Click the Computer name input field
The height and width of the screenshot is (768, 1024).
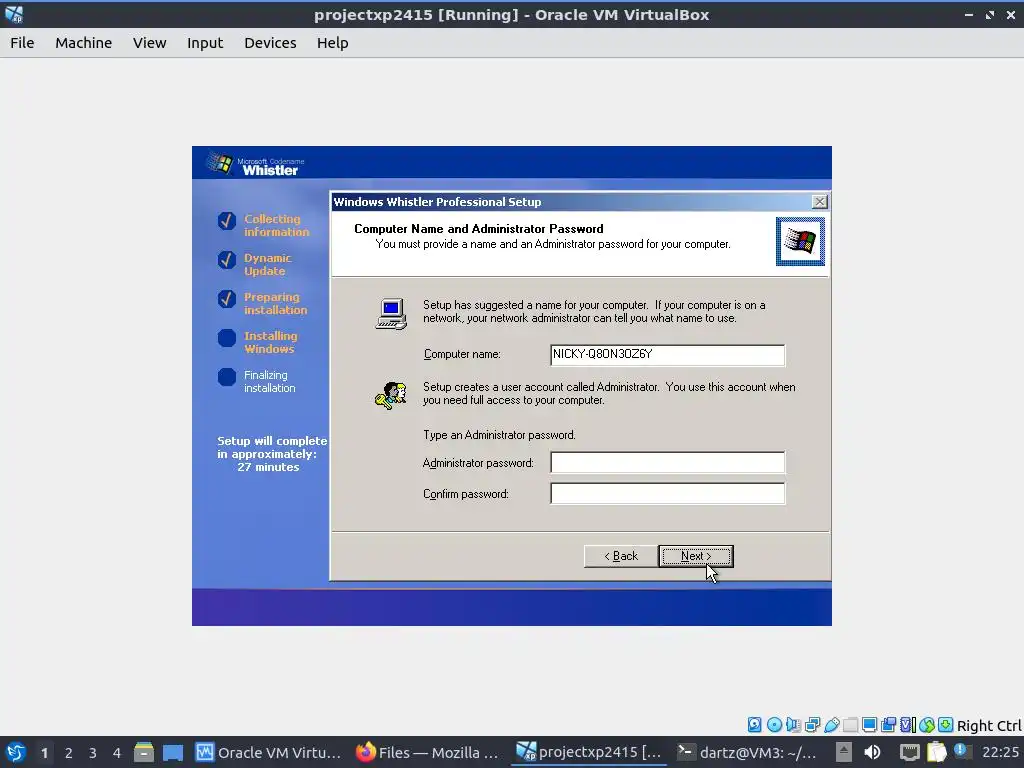(667, 355)
